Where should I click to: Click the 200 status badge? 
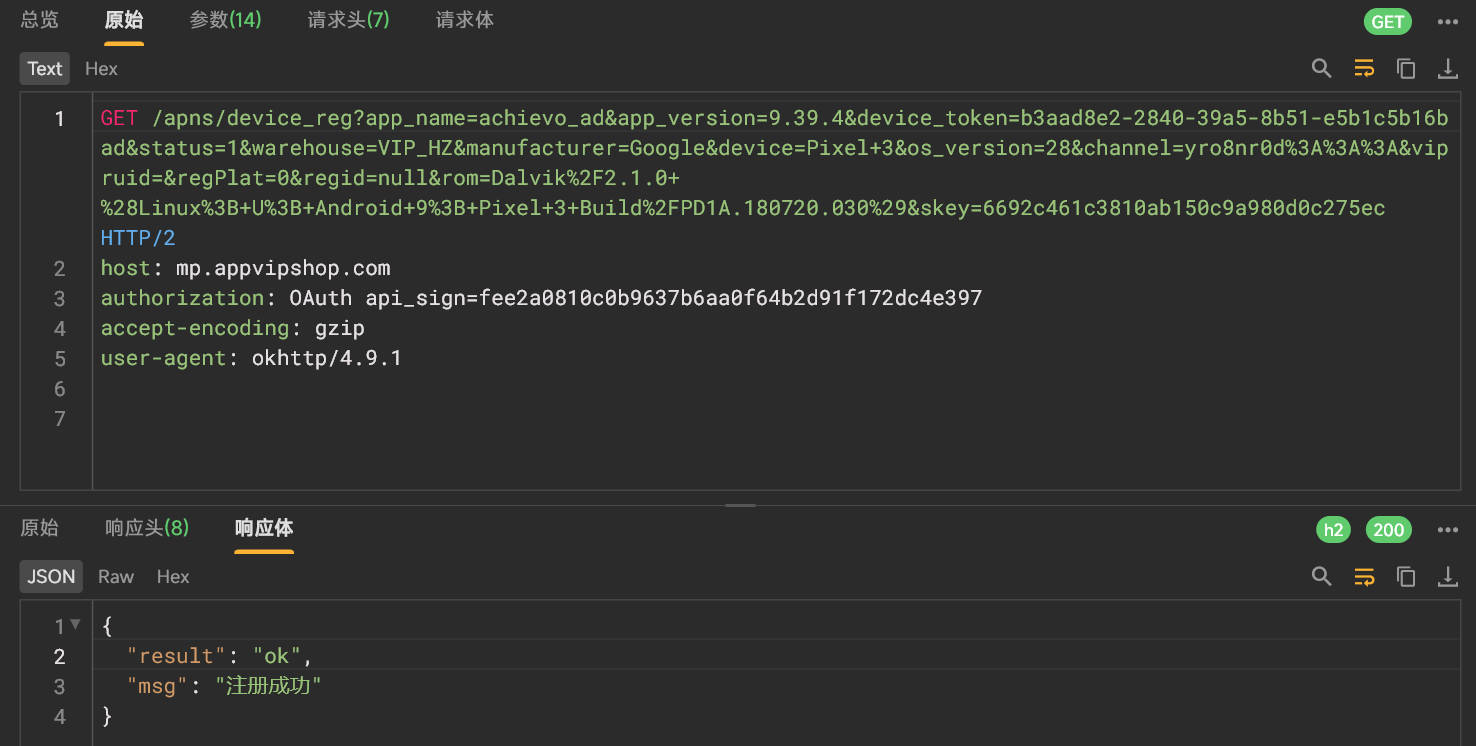pyautogui.click(x=1388, y=529)
